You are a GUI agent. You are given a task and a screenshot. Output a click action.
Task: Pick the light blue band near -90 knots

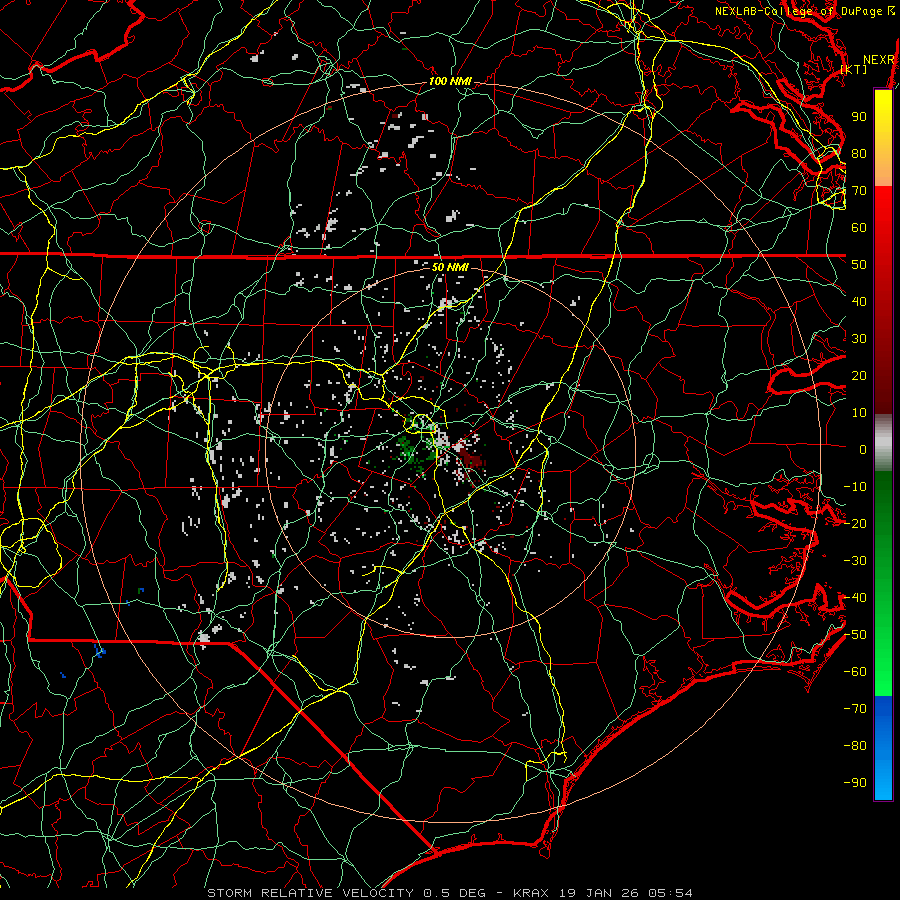pyautogui.click(x=883, y=781)
